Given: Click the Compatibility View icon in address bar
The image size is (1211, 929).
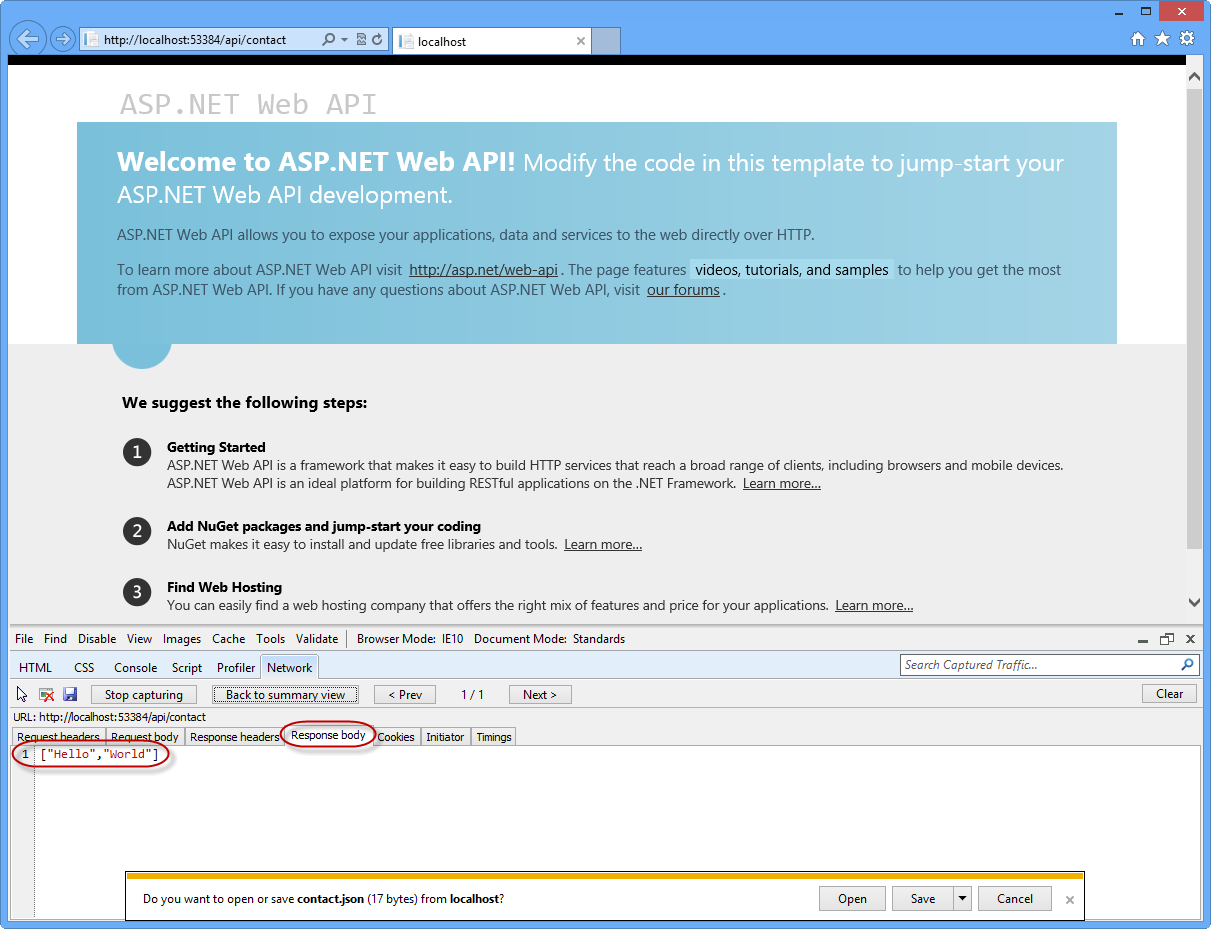Looking at the screenshot, I should click(361, 39).
